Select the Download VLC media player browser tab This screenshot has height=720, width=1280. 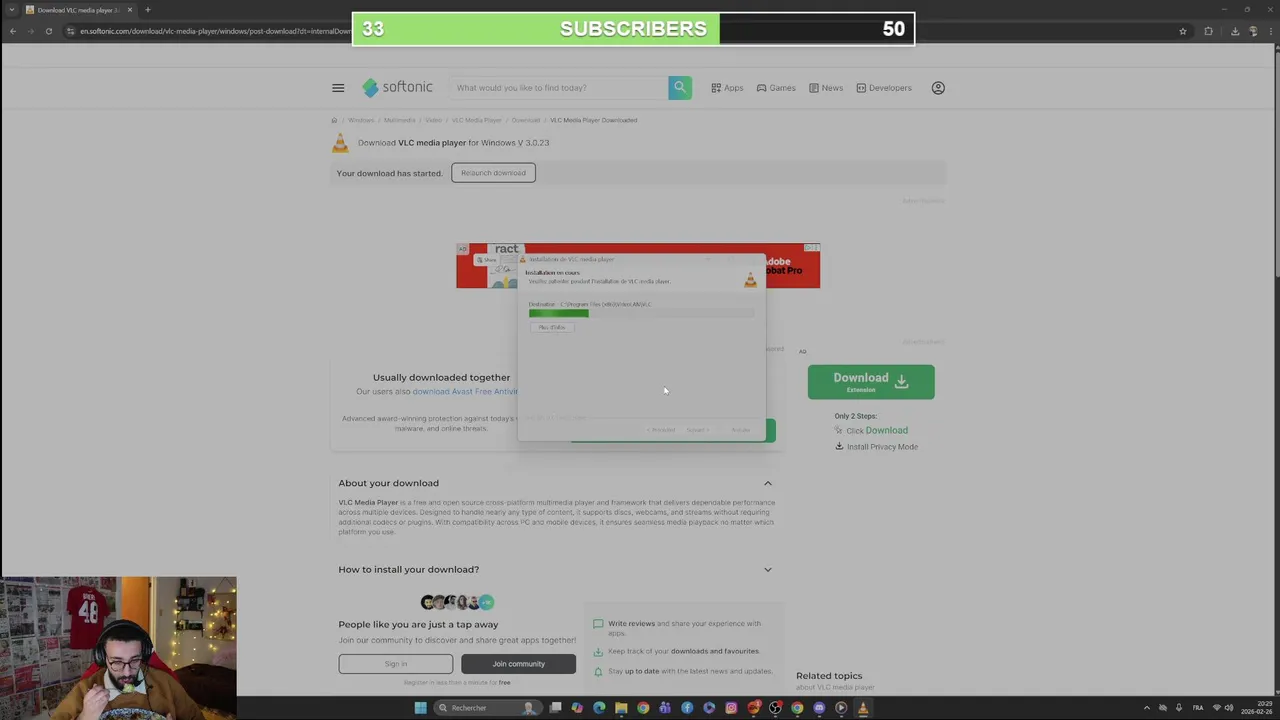(x=79, y=10)
